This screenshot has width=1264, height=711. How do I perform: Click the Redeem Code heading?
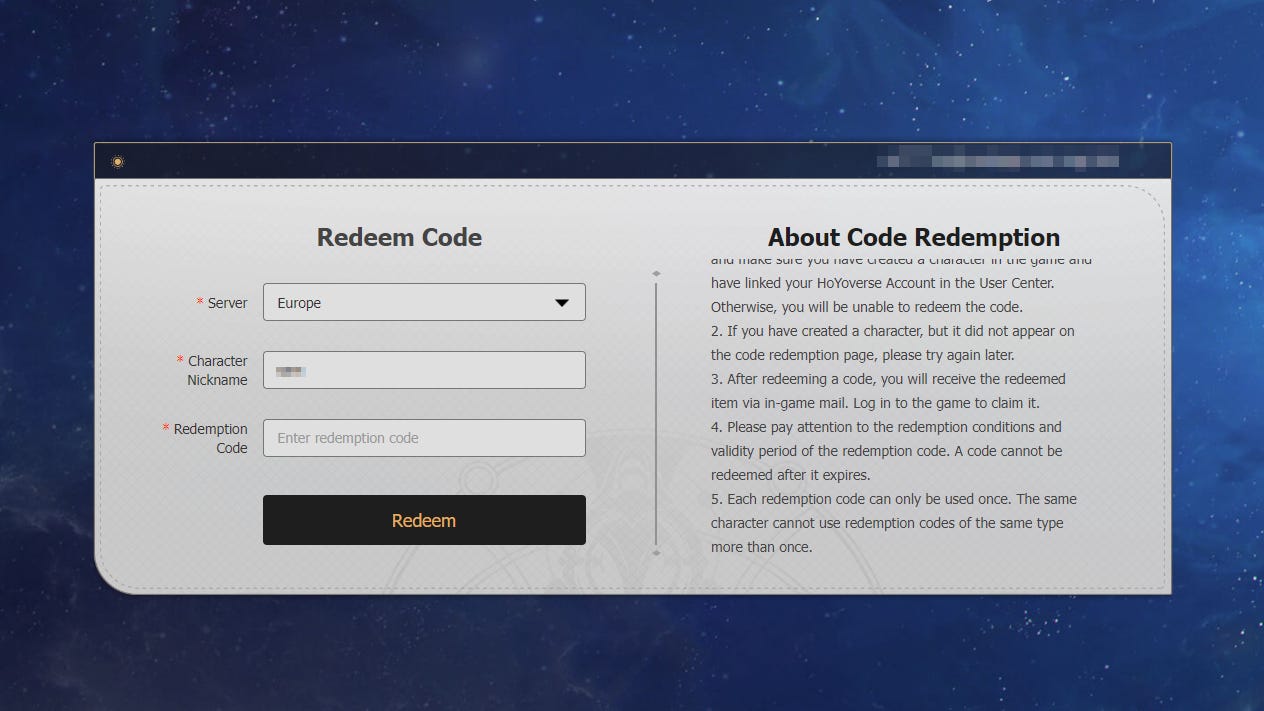pyautogui.click(x=399, y=238)
